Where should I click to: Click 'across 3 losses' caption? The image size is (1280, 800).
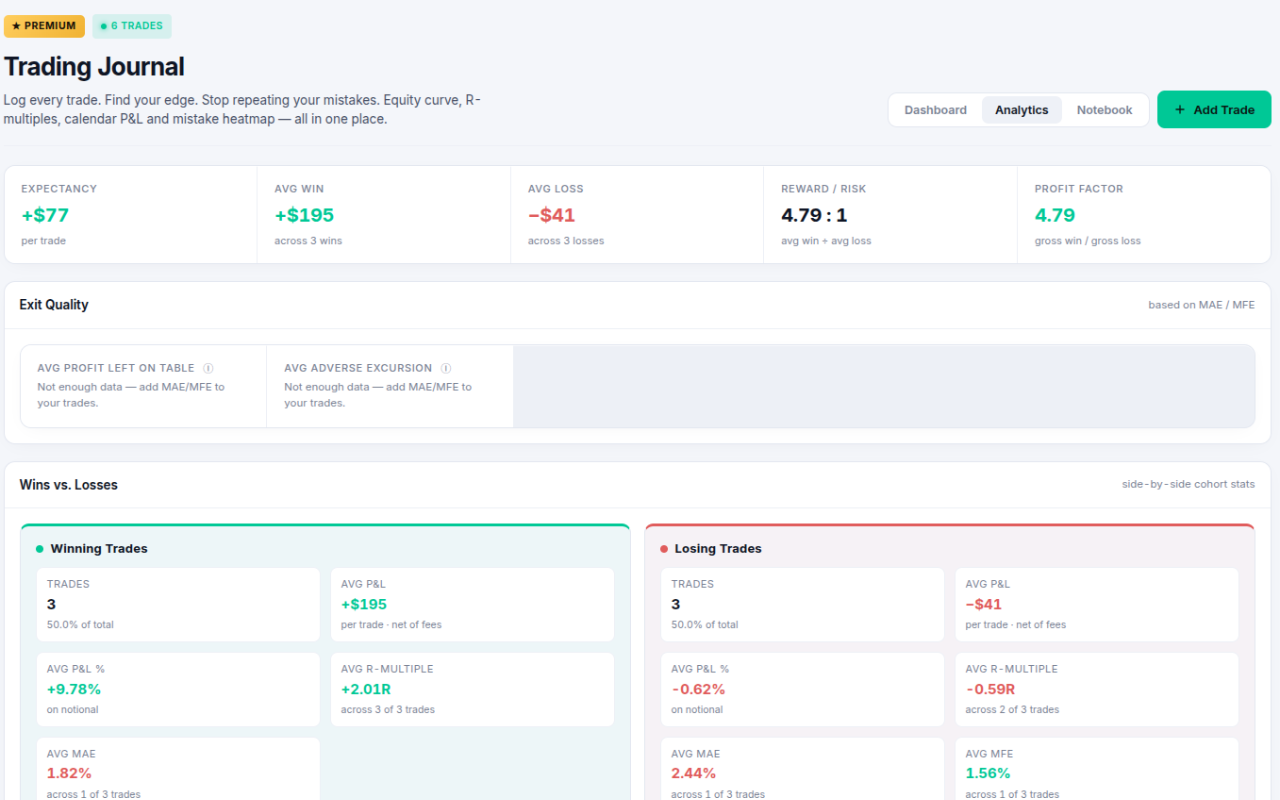coord(566,241)
